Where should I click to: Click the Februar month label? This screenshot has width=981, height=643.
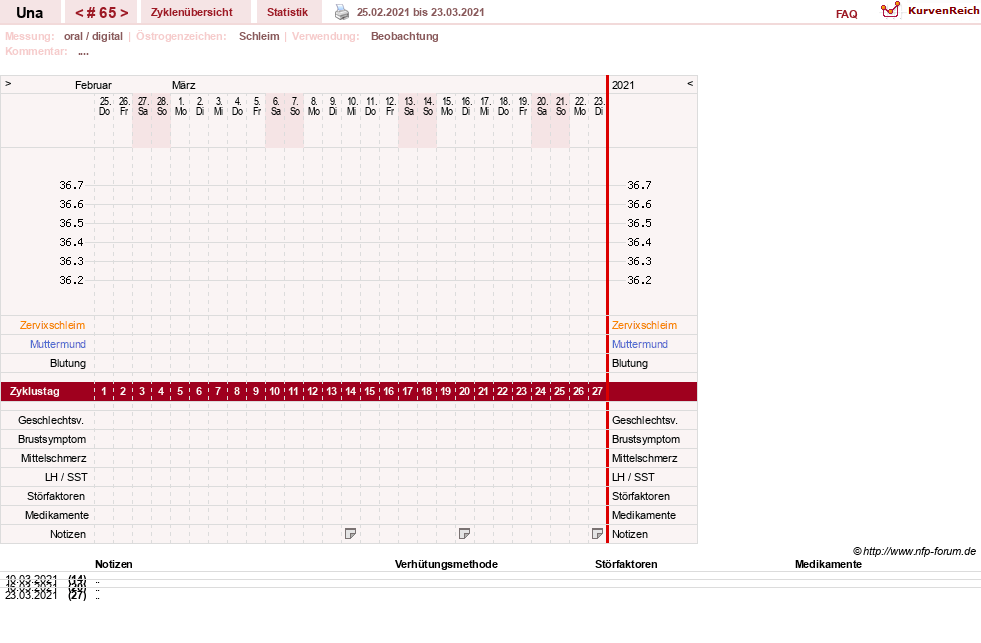(x=93, y=85)
